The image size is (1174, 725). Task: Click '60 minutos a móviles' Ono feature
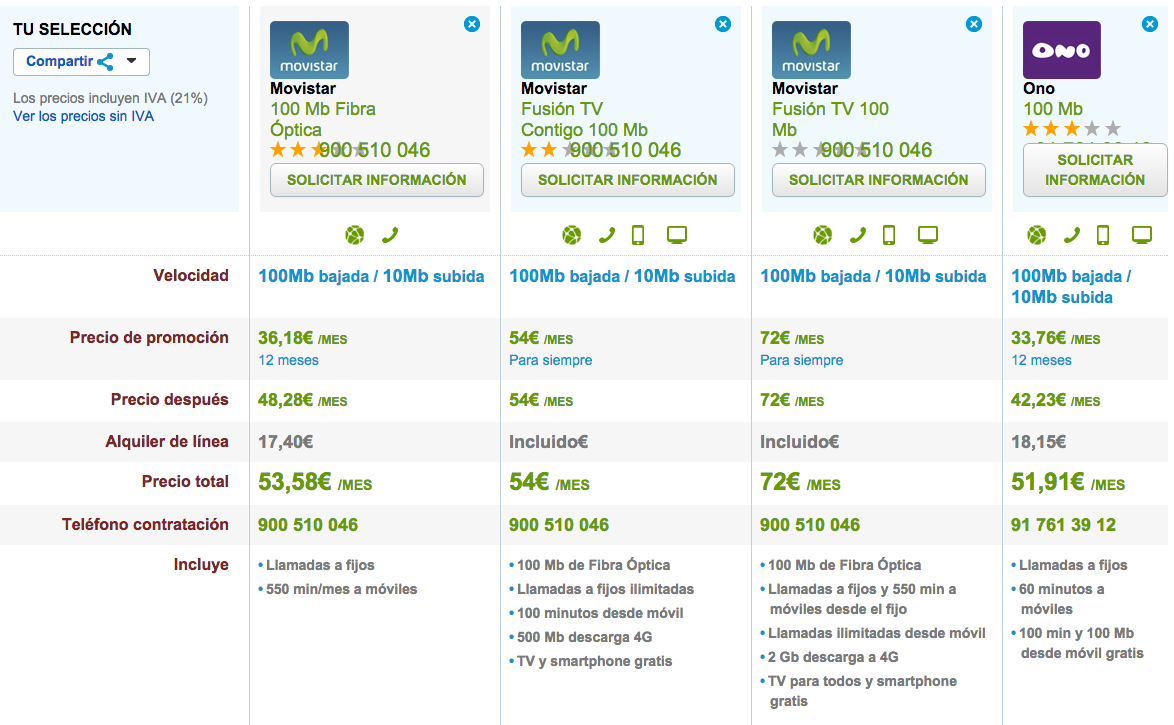(1061, 599)
